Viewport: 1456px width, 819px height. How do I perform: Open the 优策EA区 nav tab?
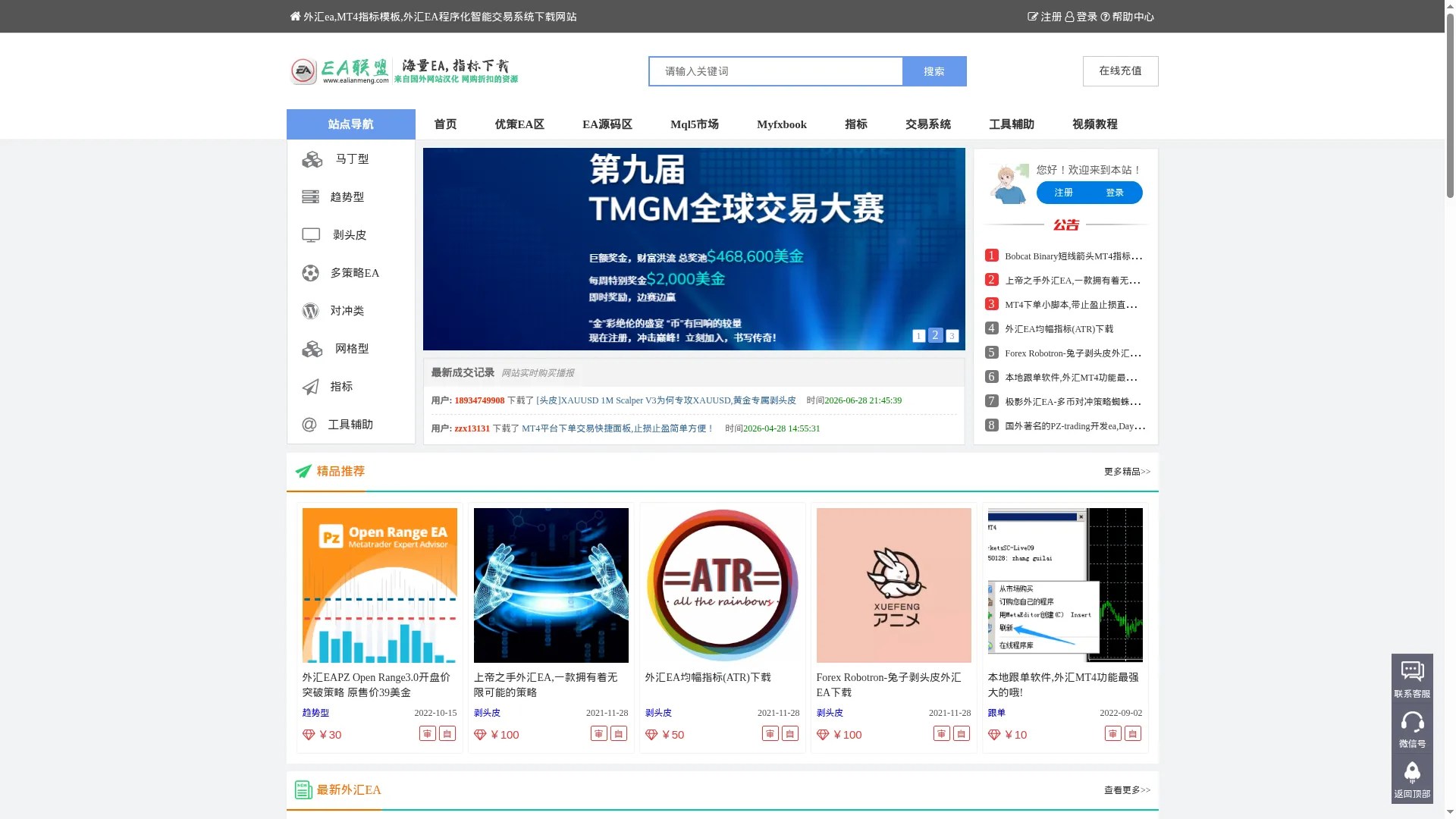click(519, 124)
